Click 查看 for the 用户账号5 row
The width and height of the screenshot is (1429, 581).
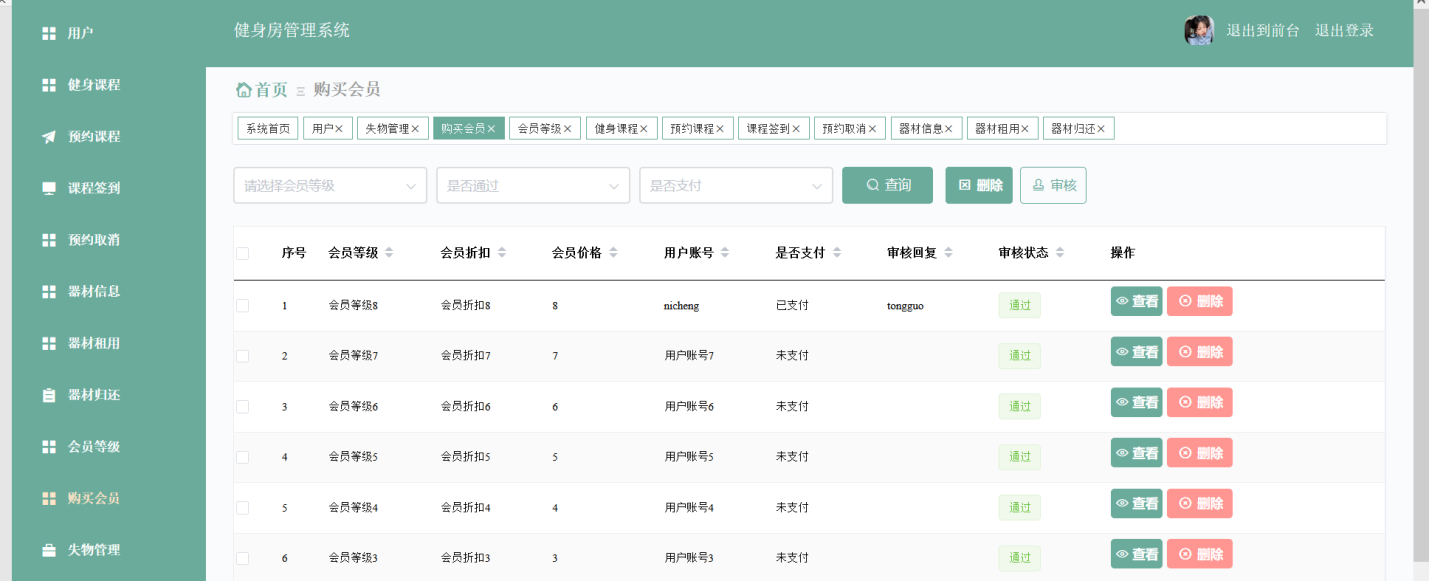click(x=1137, y=453)
